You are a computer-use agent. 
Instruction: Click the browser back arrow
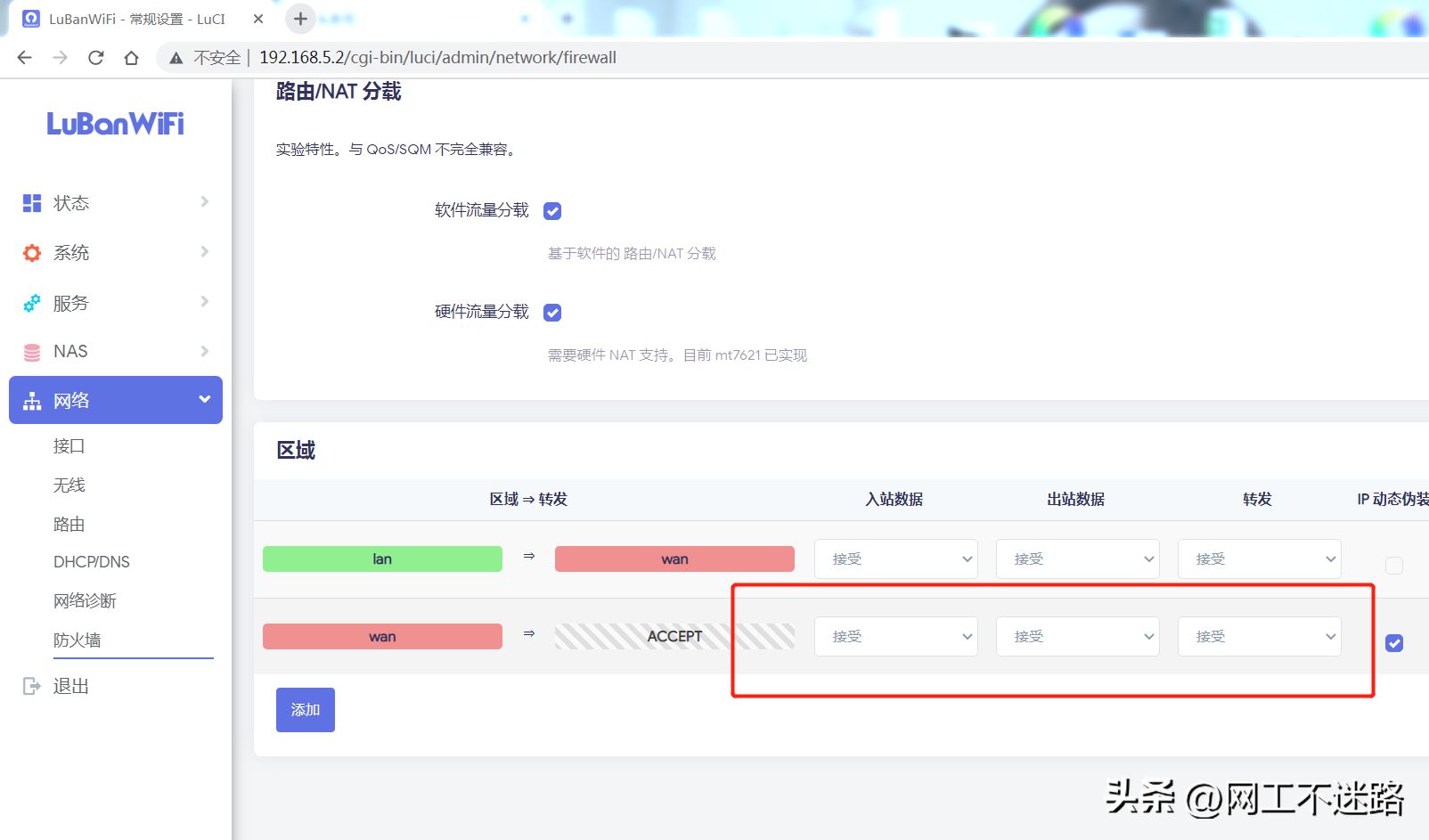[24, 58]
